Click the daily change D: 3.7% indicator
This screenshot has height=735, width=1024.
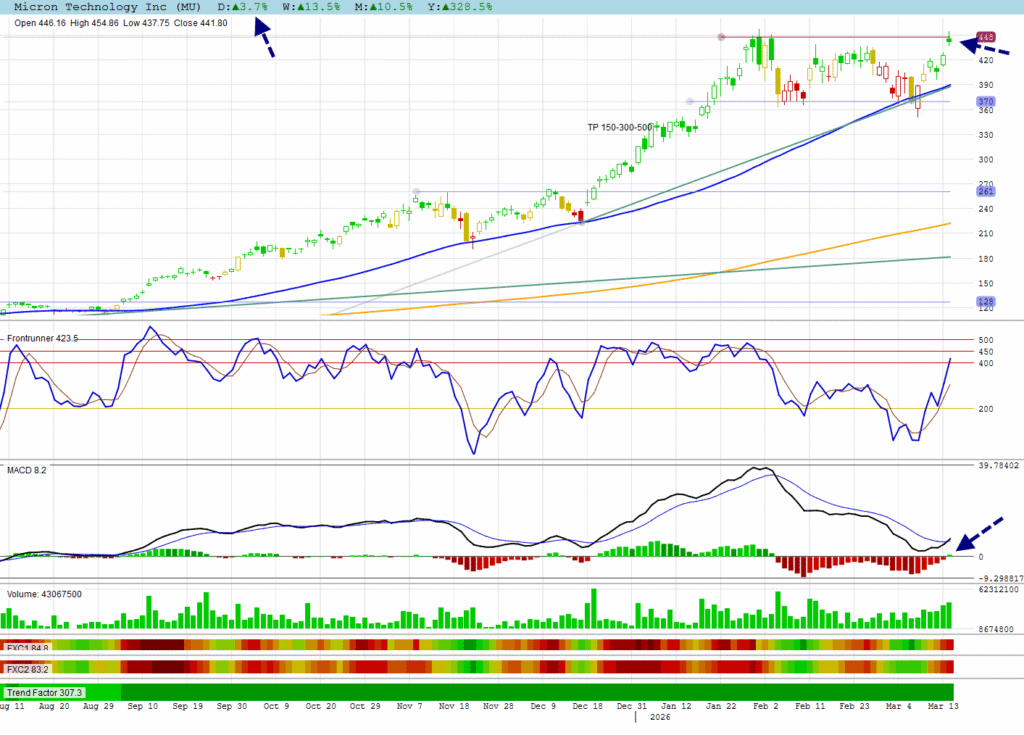(x=243, y=7)
